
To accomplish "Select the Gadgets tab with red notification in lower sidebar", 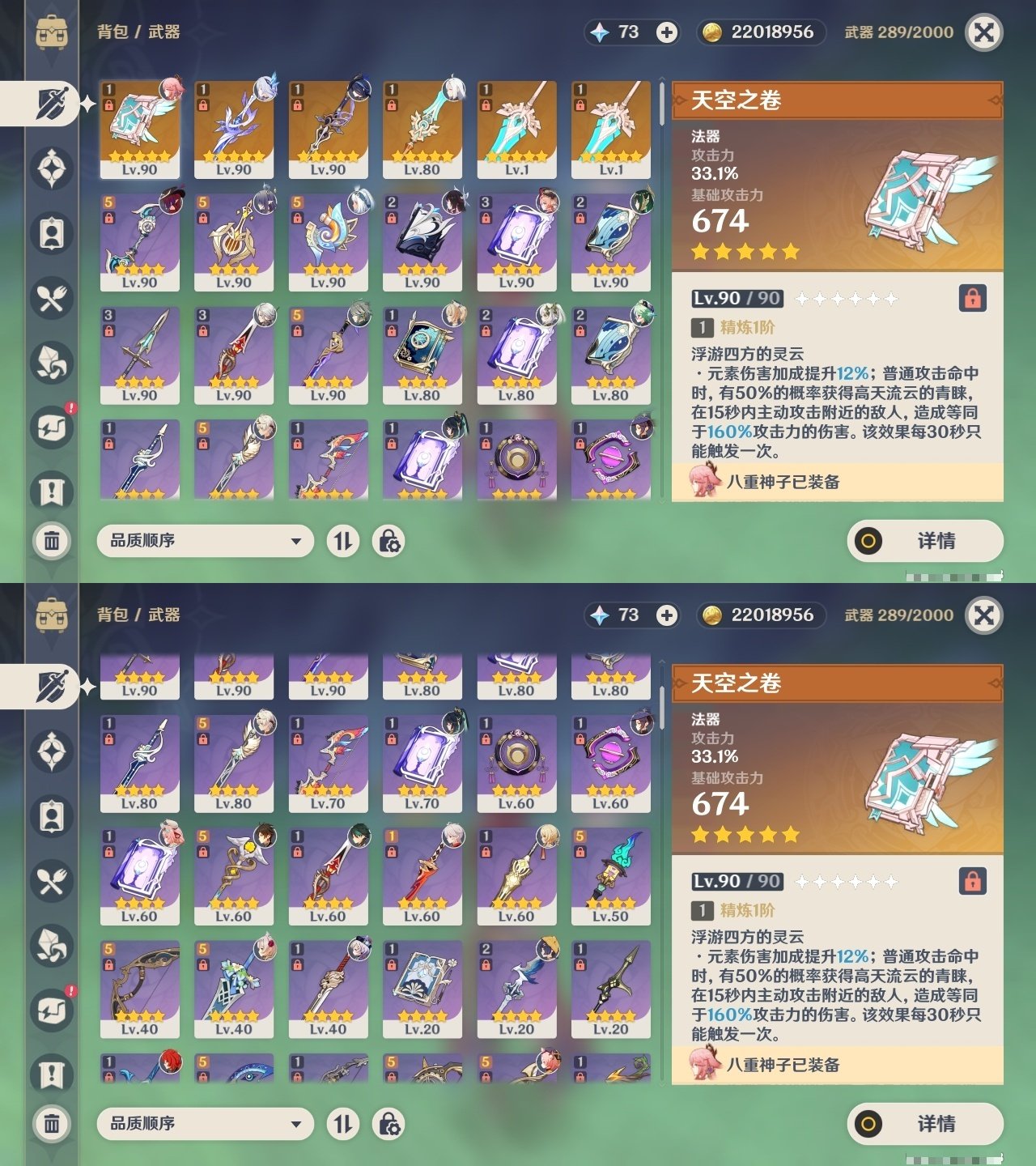I will pyautogui.click(x=52, y=1011).
